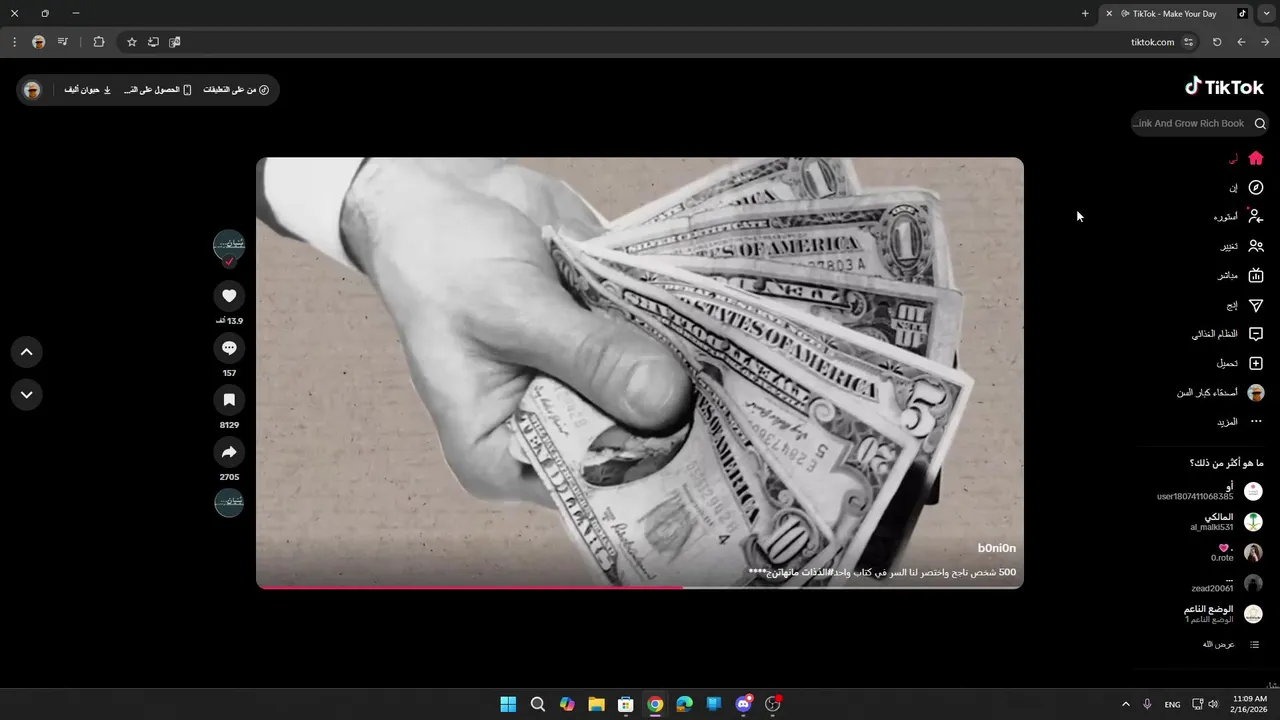Go to previous video with up arrow
This screenshot has height=720, width=1280.
point(27,352)
